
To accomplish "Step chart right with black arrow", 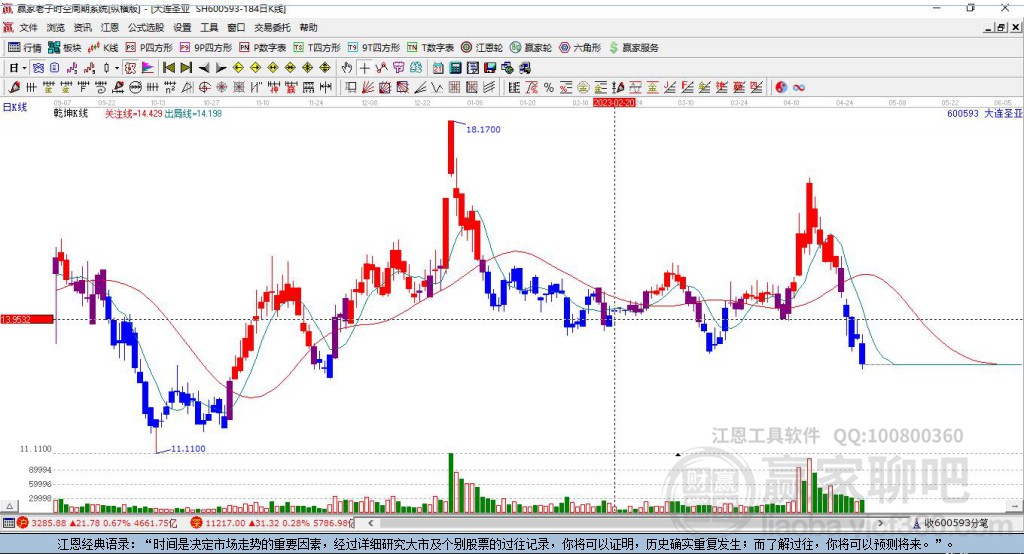I will [221, 68].
